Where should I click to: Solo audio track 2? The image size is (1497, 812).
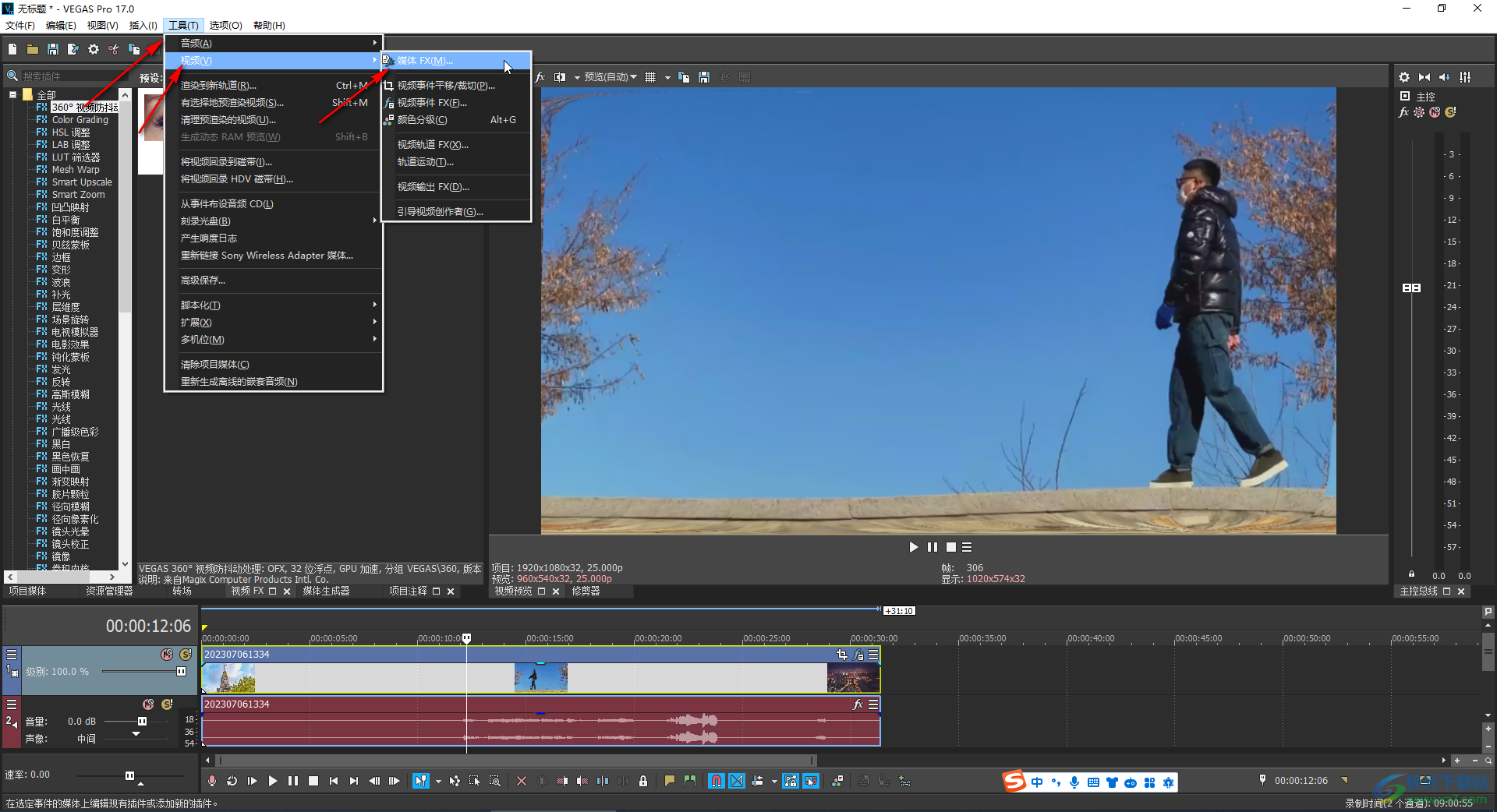pyautogui.click(x=167, y=704)
